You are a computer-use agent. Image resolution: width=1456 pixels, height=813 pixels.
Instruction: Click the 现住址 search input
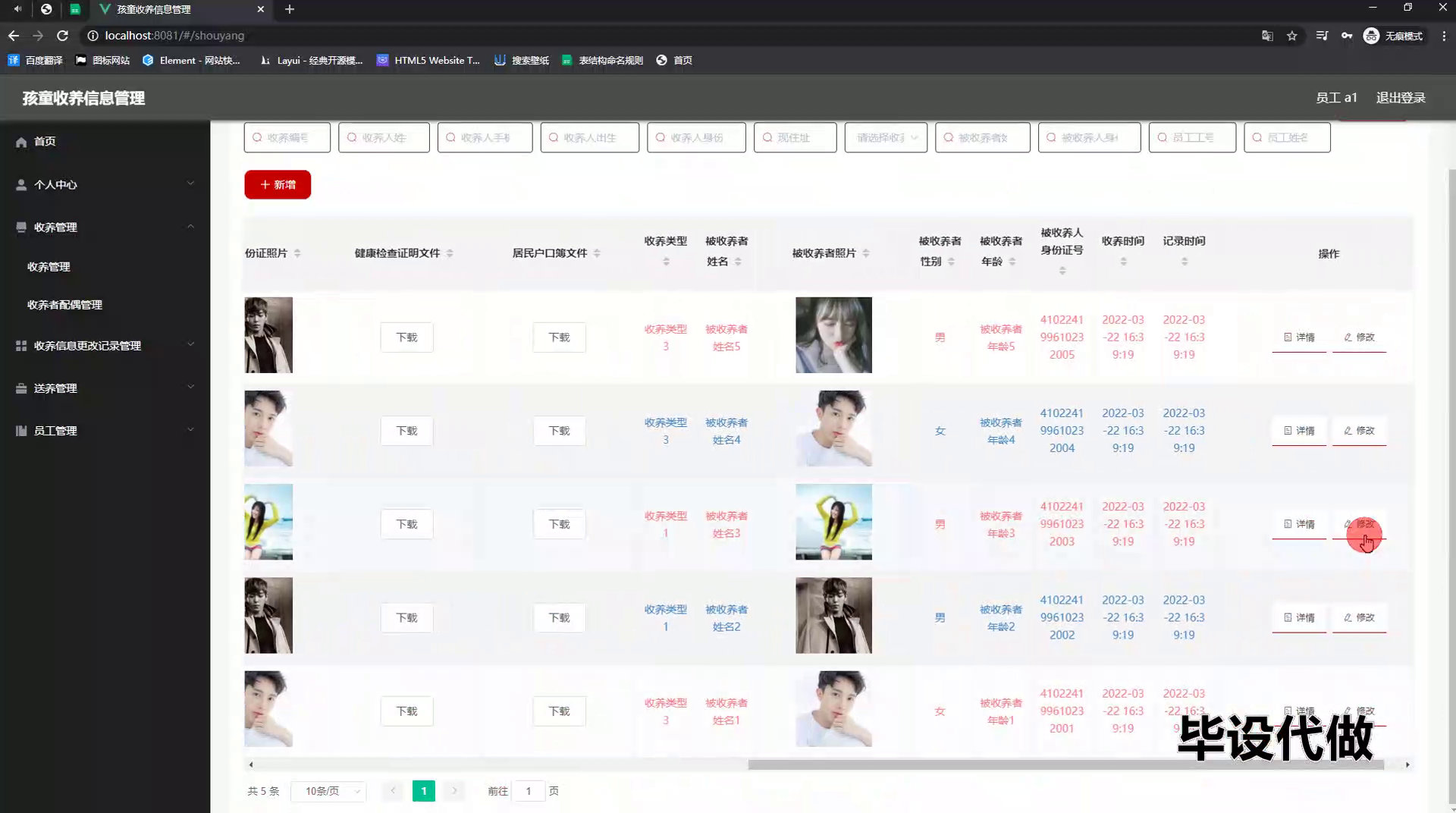(x=795, y=137)
